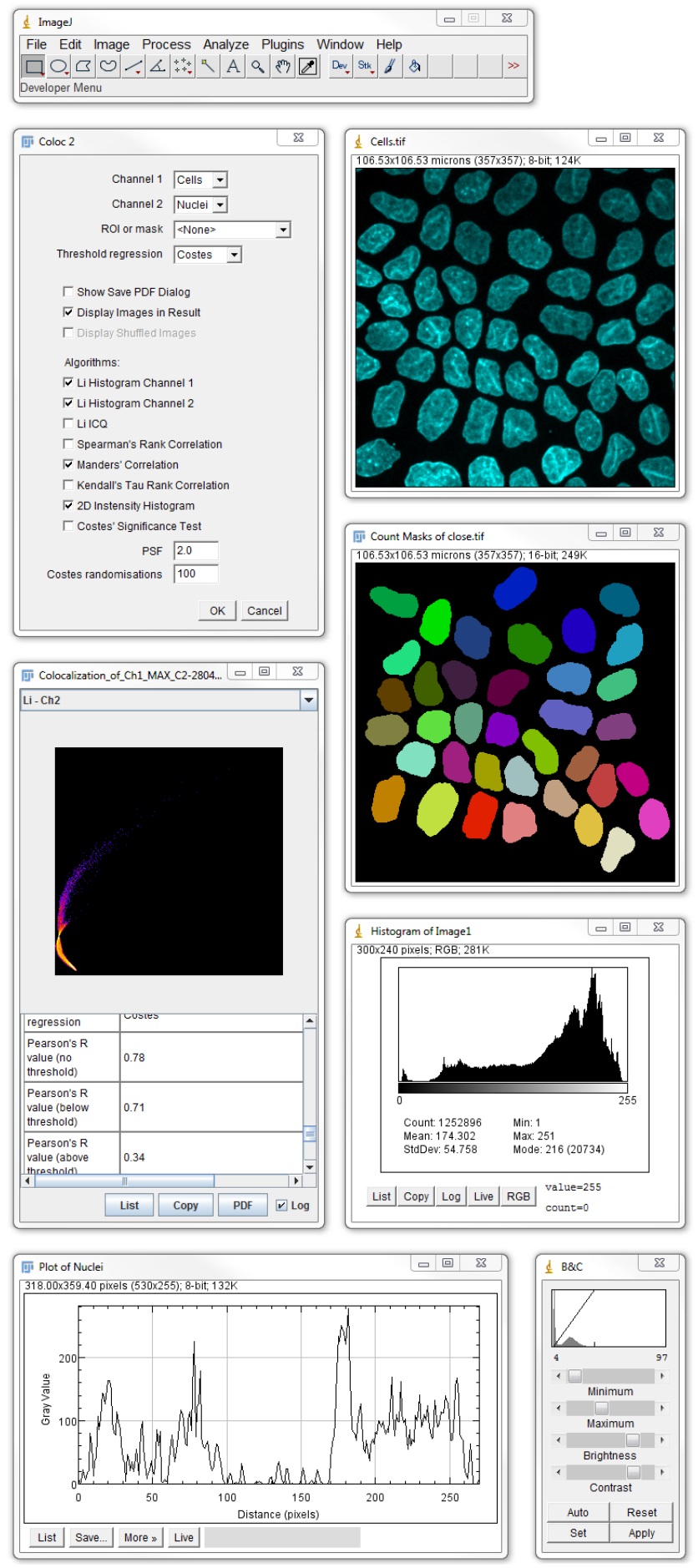
Task: Uncheck 2D Intensity Histogram option
Action: point(68,505)
